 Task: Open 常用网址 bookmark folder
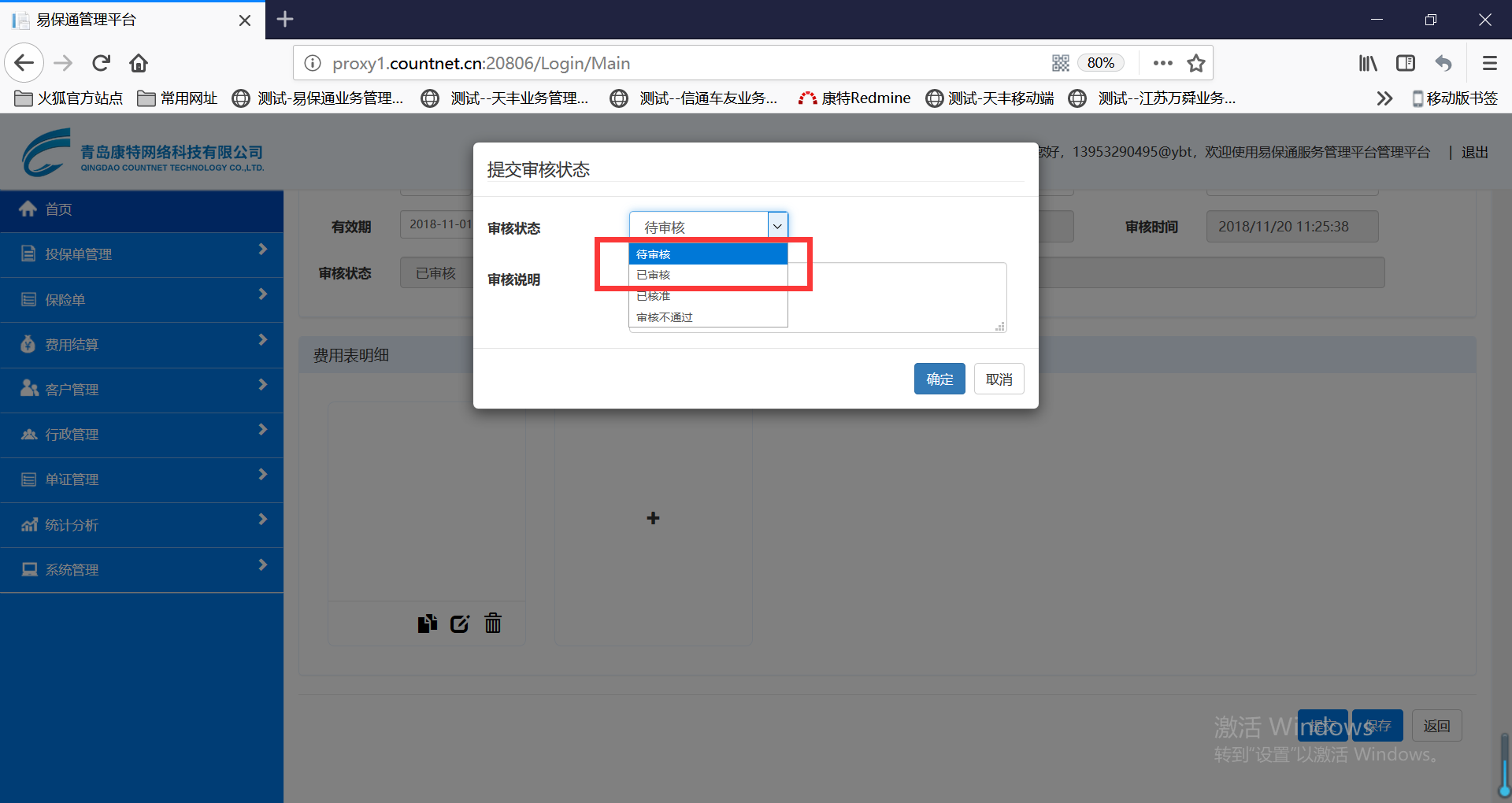tap(177, 98)
